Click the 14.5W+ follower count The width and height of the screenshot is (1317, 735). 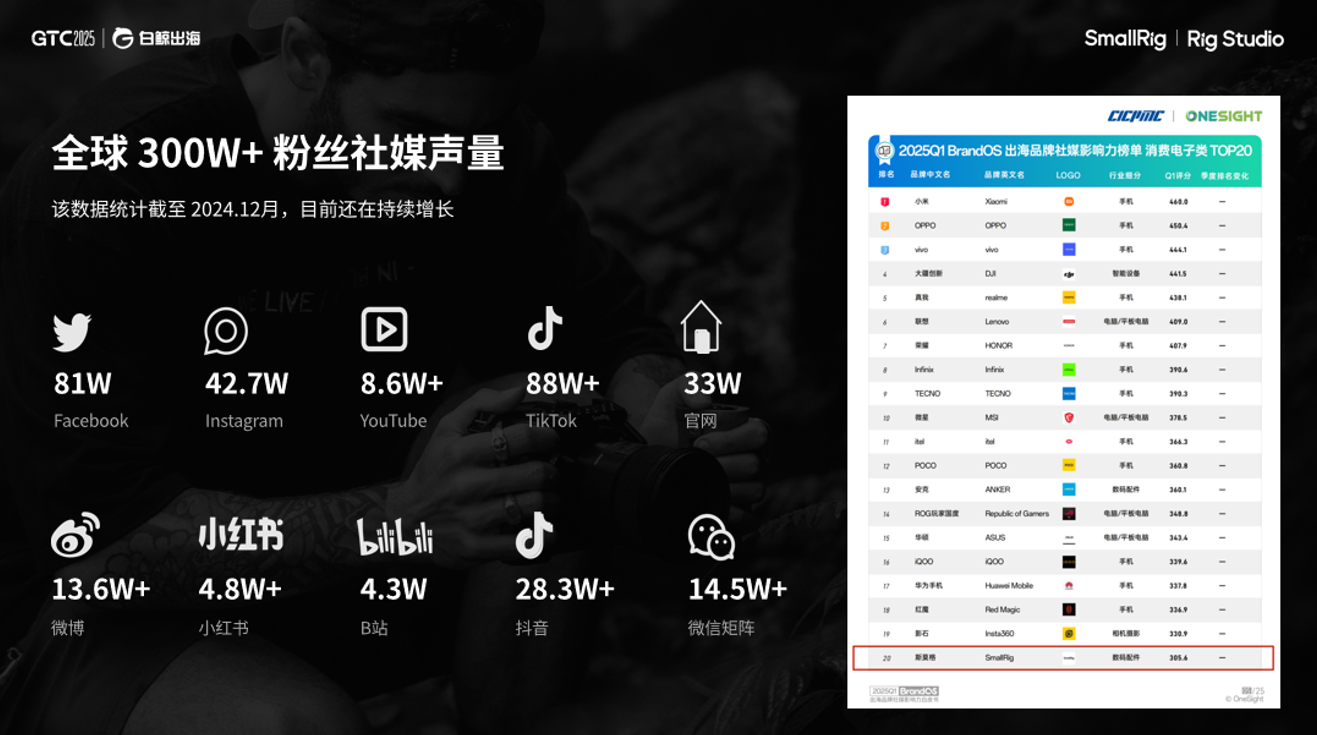(738, 589)
